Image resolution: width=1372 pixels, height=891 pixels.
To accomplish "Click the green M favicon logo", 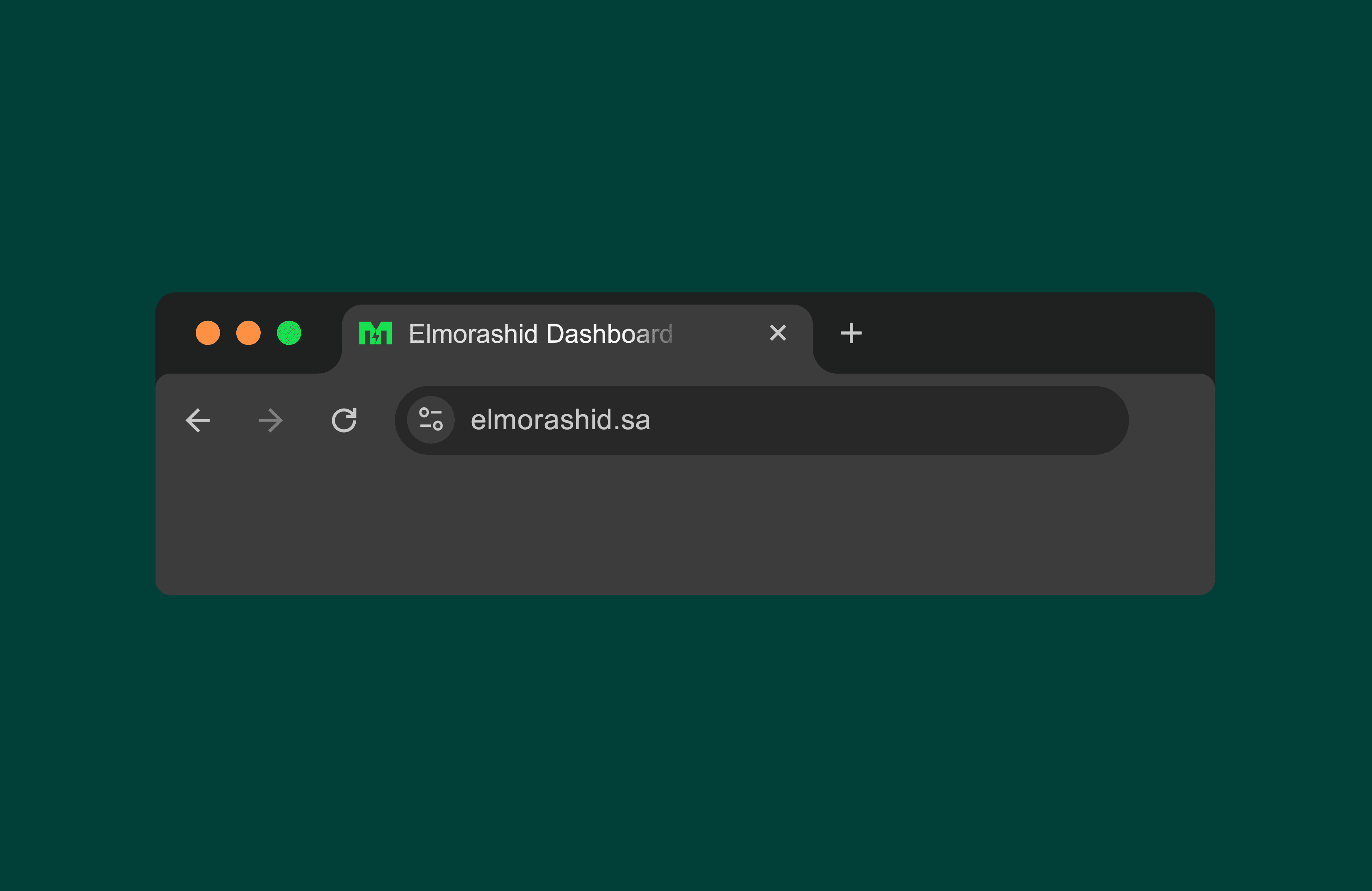I will pos(375,333).
